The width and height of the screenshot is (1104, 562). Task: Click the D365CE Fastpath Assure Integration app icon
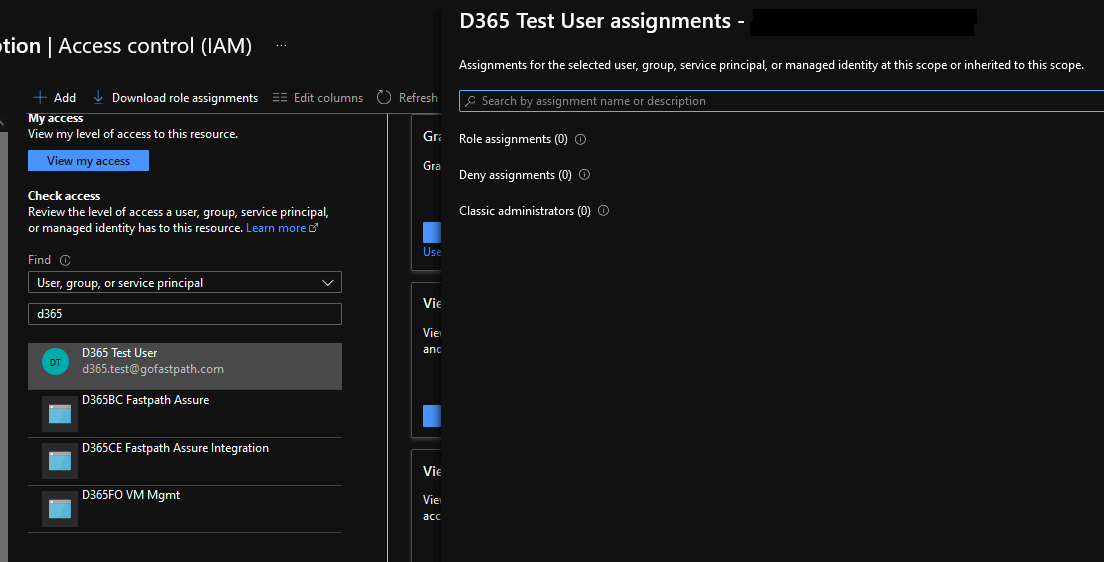pyautogui.click(x=60, y=461)
